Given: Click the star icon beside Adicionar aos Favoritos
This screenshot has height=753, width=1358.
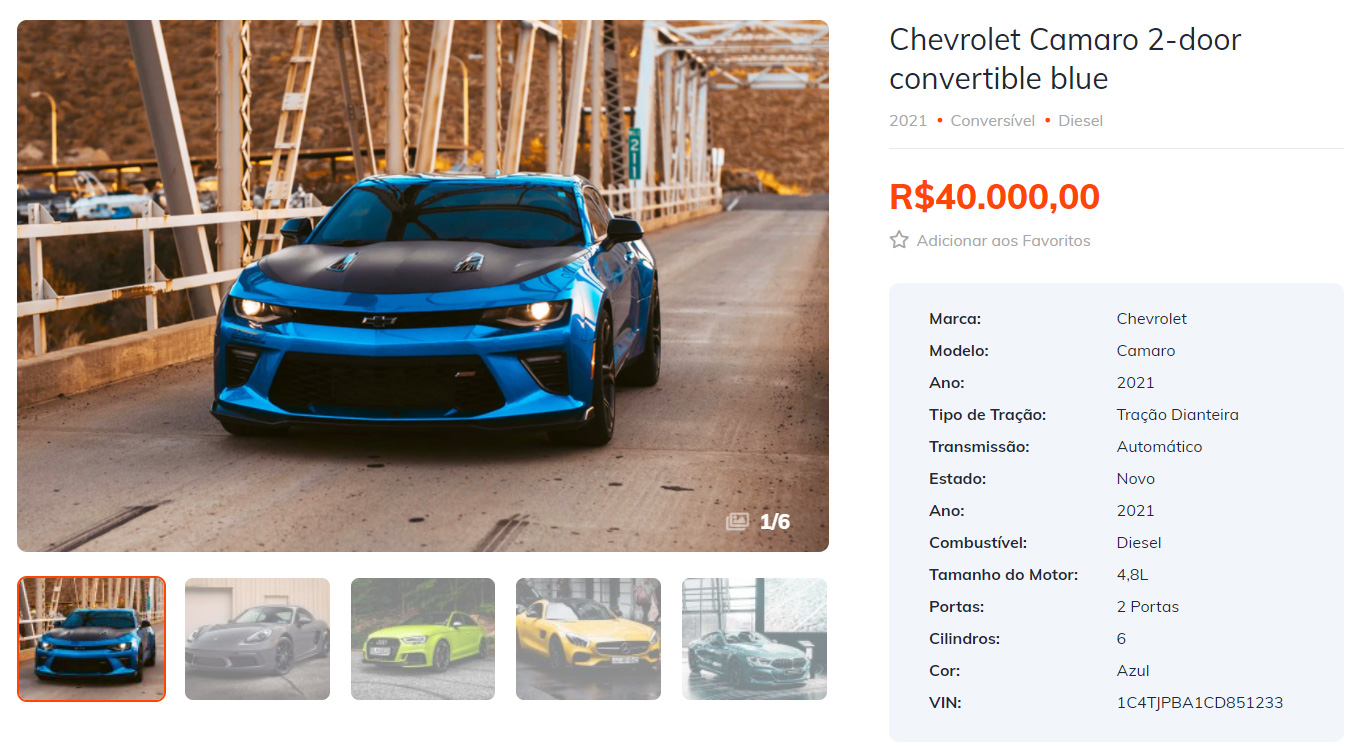Looking at the screenshot, I should tap(899, 240).
